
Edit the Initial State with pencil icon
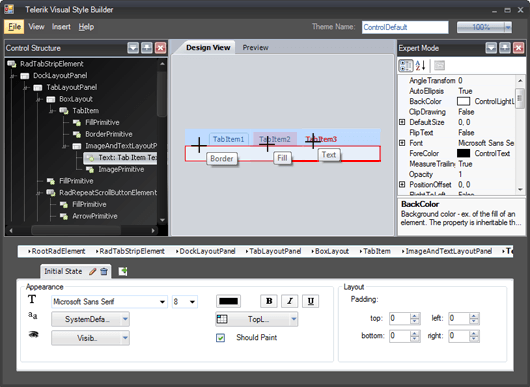coord(93,271)
